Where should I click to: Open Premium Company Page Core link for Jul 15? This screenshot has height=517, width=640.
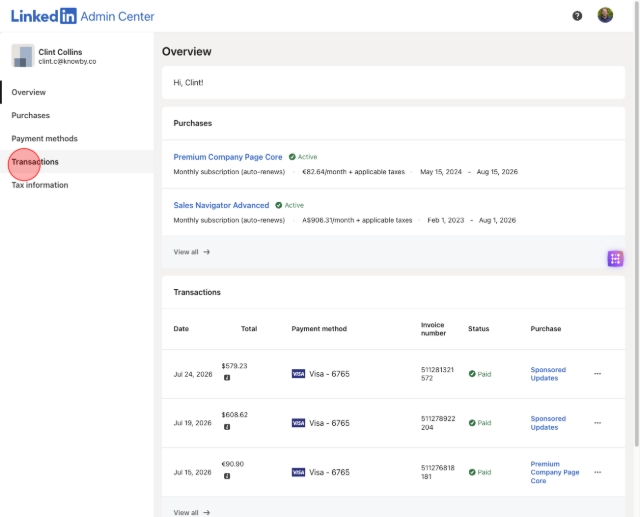click(555, 472)
